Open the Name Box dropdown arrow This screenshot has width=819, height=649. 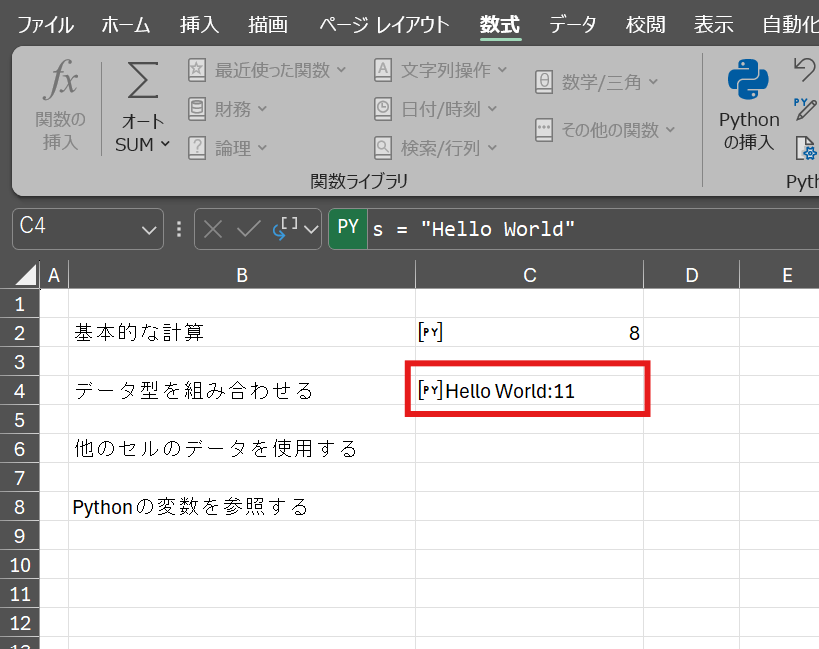point(149,229)
